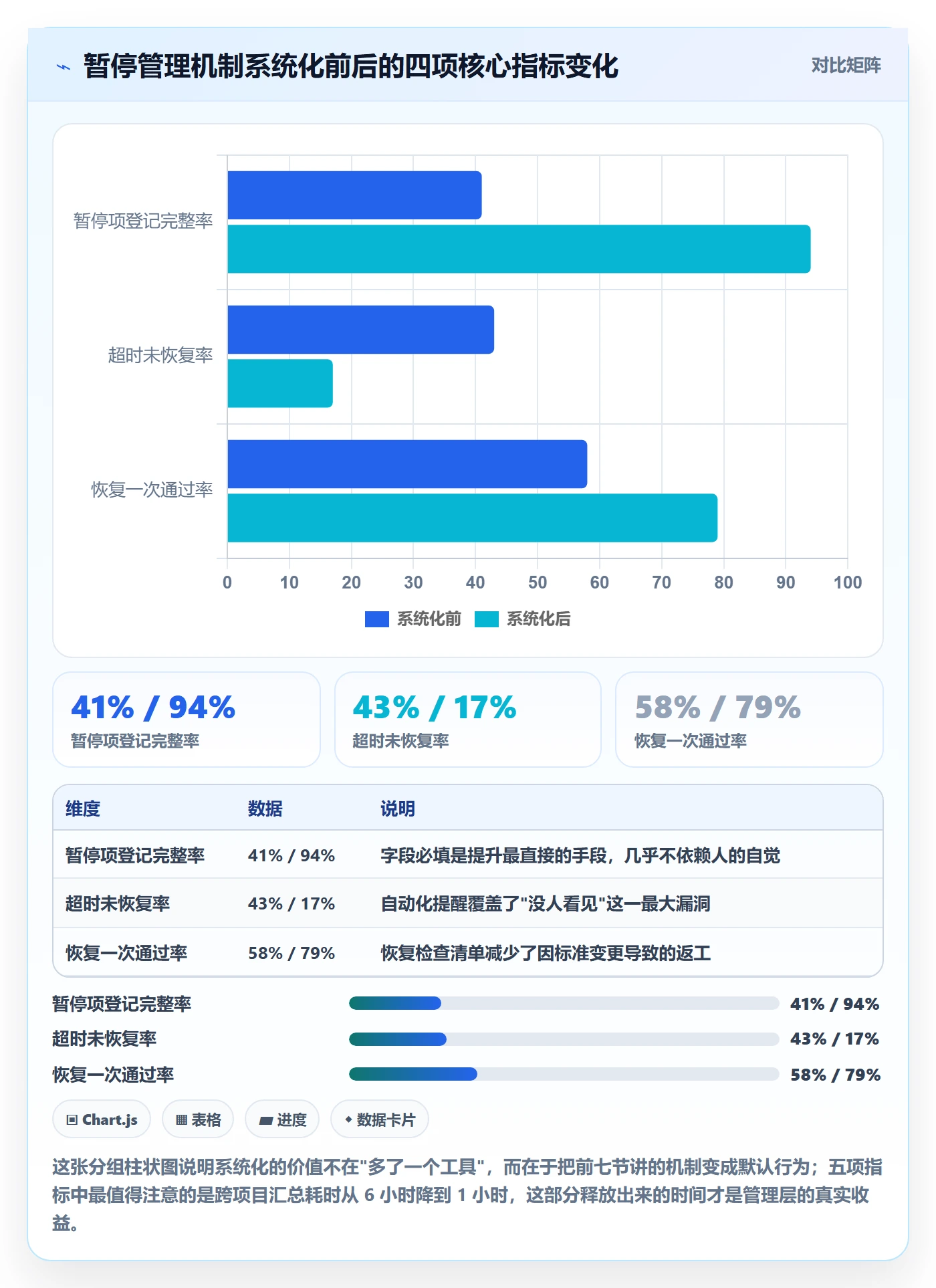Click the 对比矩阵 label in header
This screenshot has height=1288, width=936.
tap(846, 65)
